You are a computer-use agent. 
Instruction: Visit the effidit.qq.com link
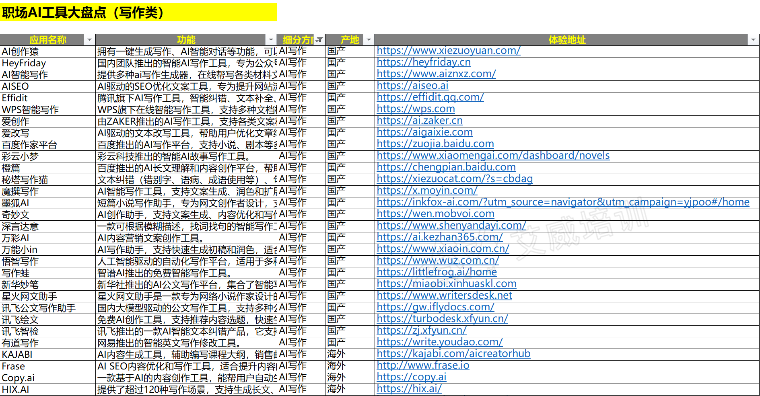[430, 97]
